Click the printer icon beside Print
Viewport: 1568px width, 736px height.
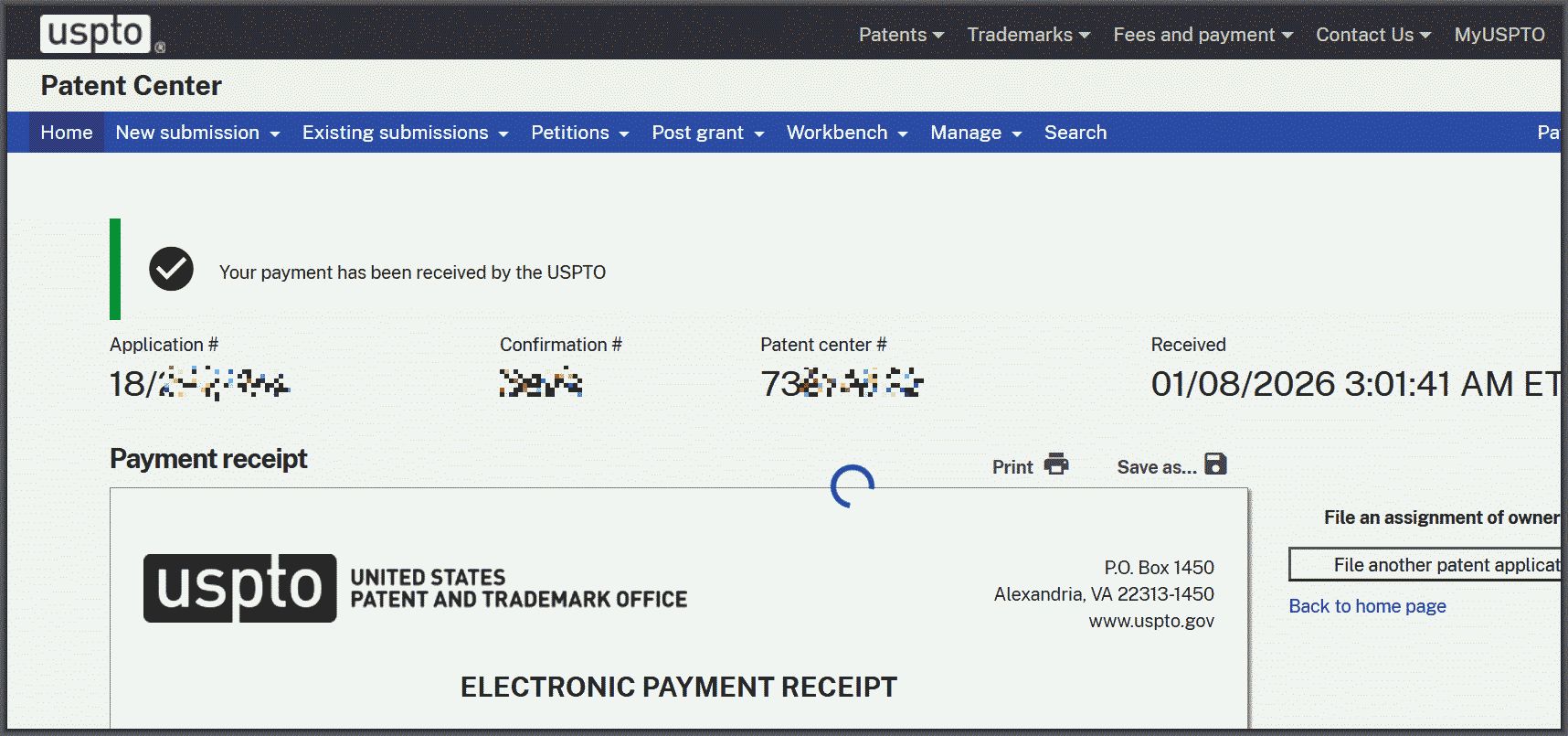point(1056,464)
